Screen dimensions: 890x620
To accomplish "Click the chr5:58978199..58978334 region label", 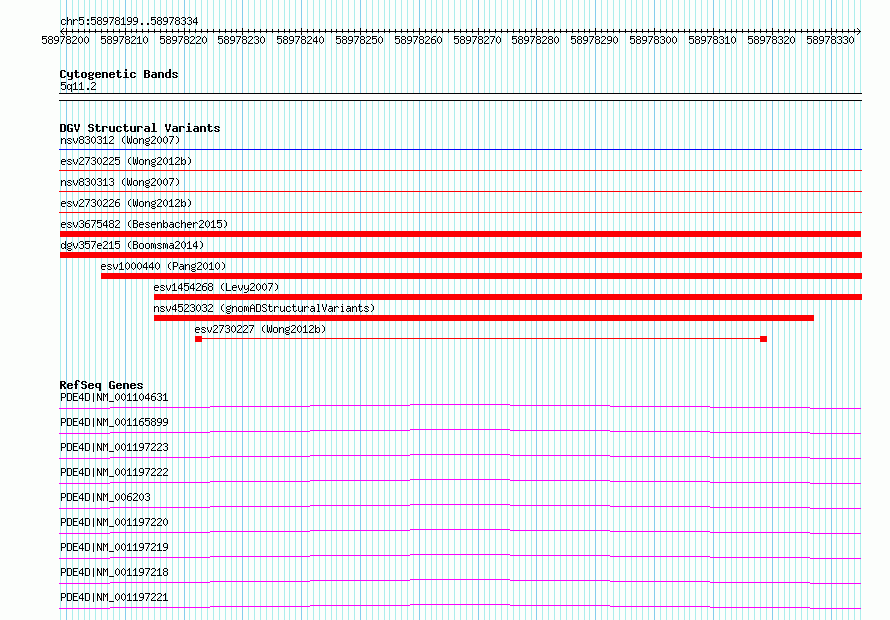I will 129,22.
